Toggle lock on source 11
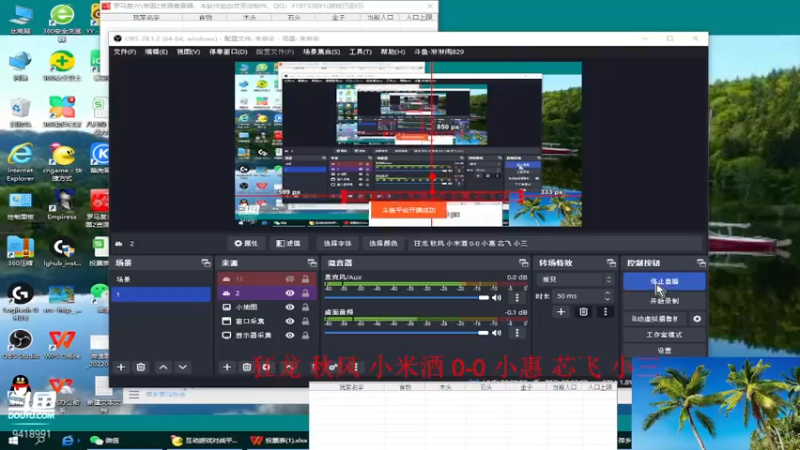 coord(305,279)
